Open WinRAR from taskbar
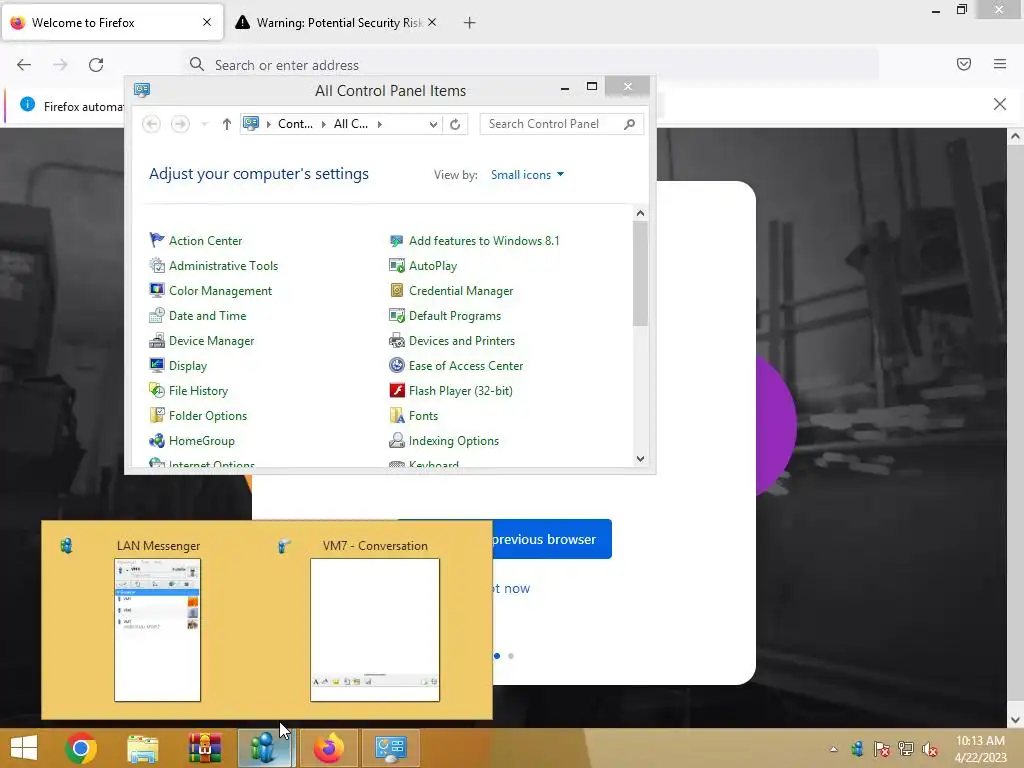 click(204, 748)
